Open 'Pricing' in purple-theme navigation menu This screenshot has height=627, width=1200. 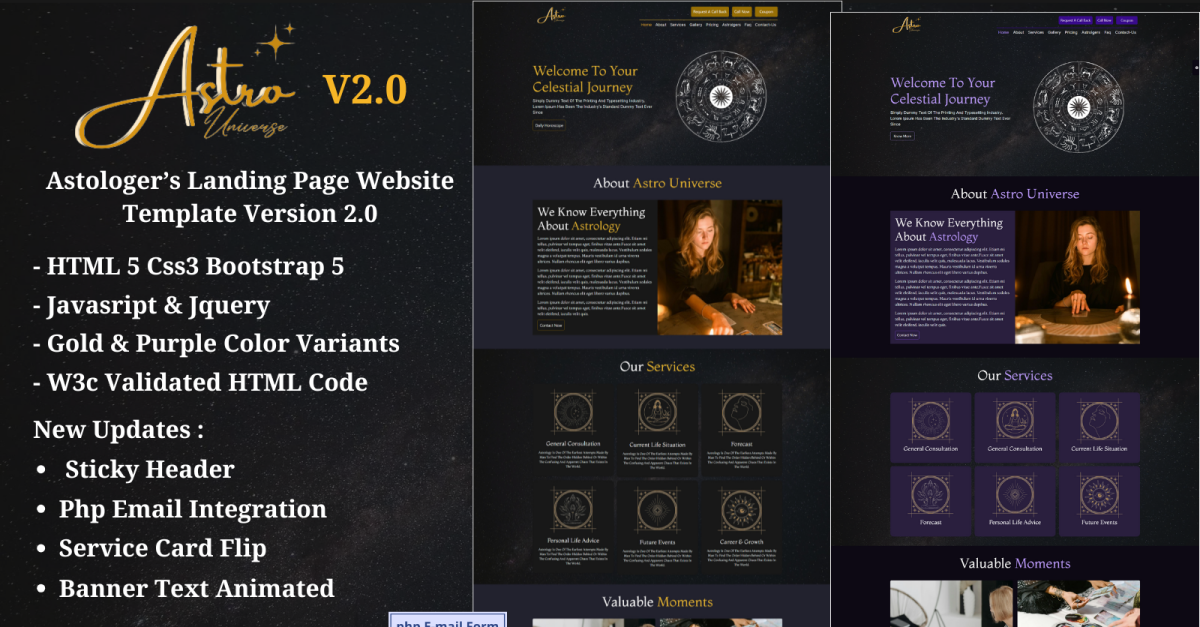[1071, 33]
